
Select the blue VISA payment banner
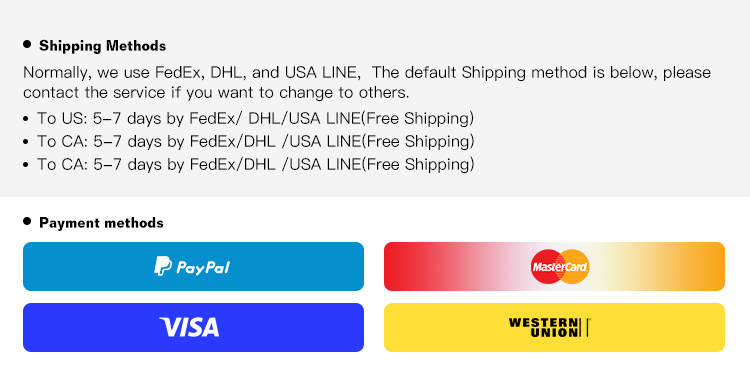pyautogui.click(x=193, y=327)
